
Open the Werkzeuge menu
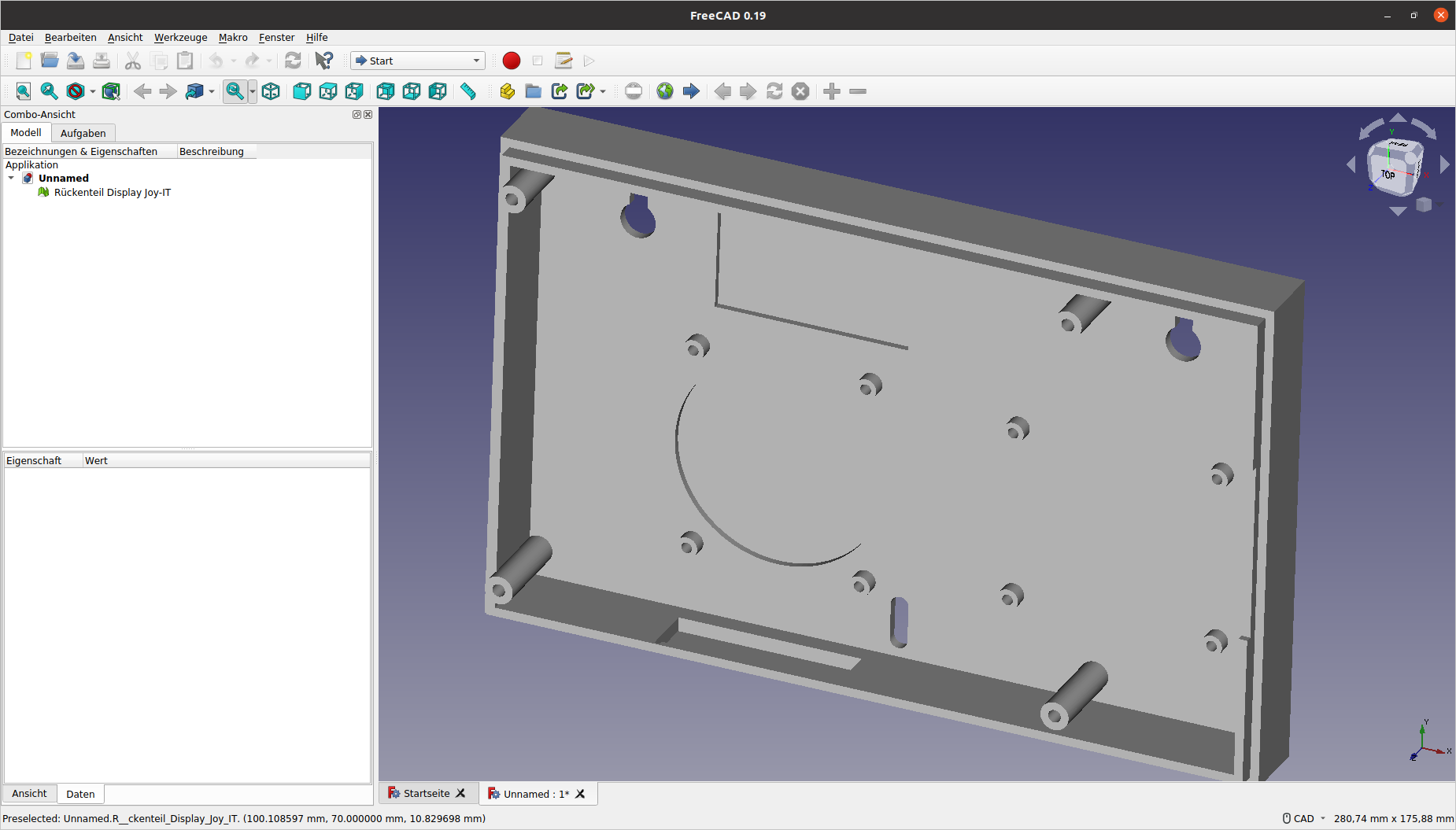(x=180, y=37)
